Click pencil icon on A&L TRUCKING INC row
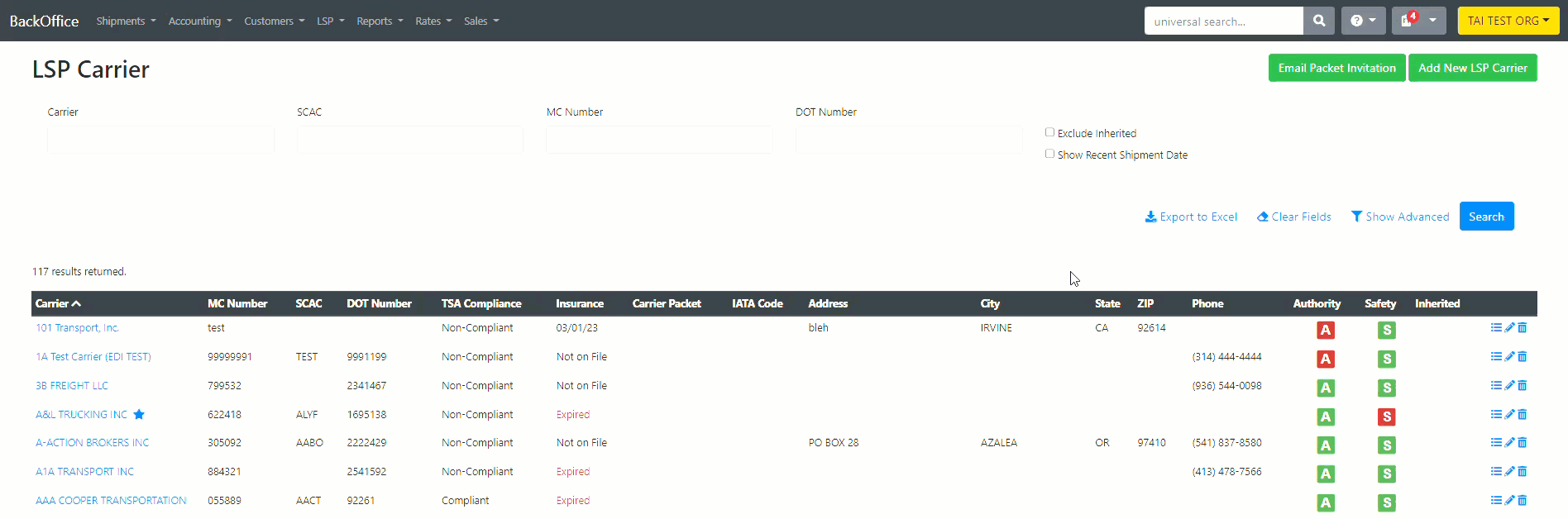1568x519 pixels. point(1509,415)
